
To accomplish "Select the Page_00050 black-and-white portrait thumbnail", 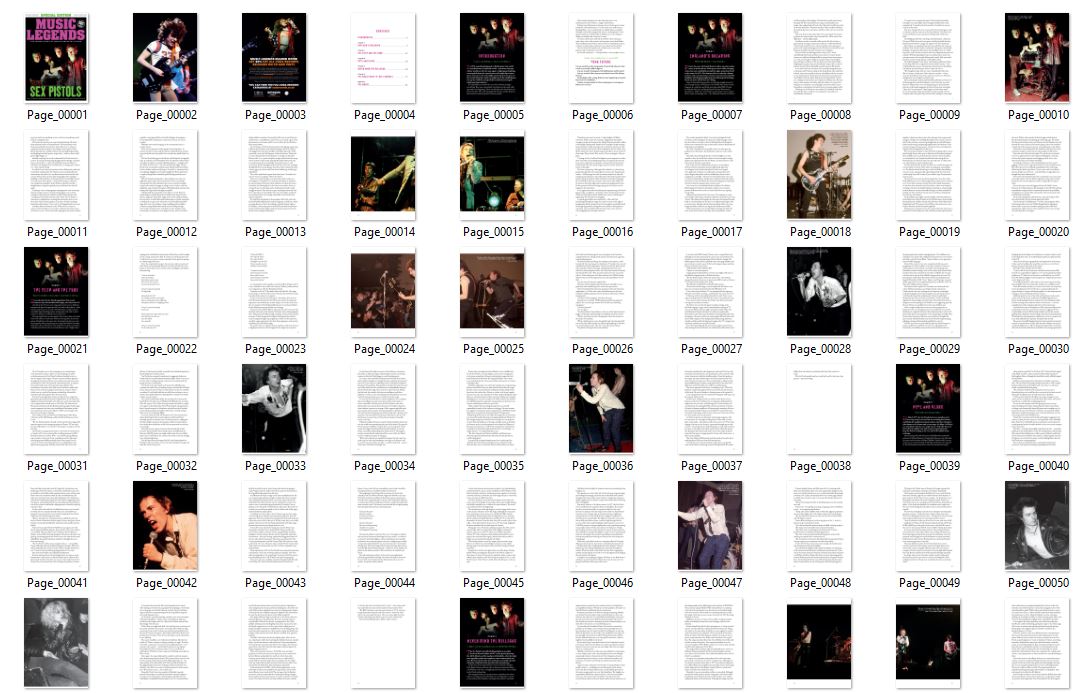I will [x=1037, y=526].
